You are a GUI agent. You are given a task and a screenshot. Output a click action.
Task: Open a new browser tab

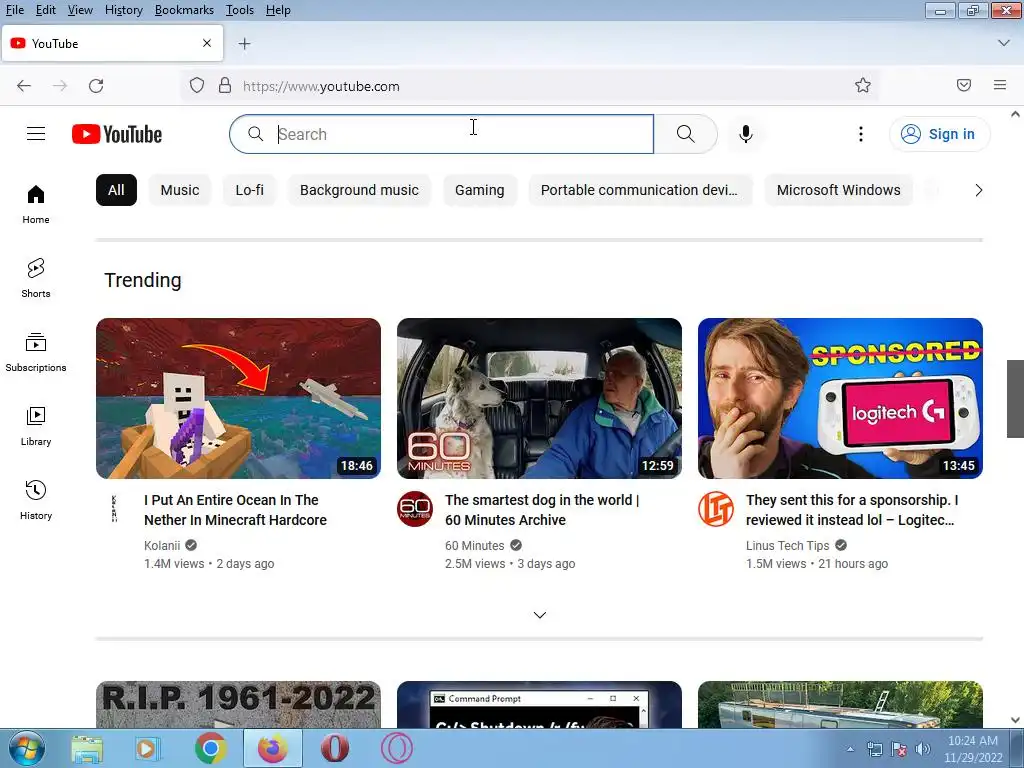pyautogui.click(x=244, y=44)
